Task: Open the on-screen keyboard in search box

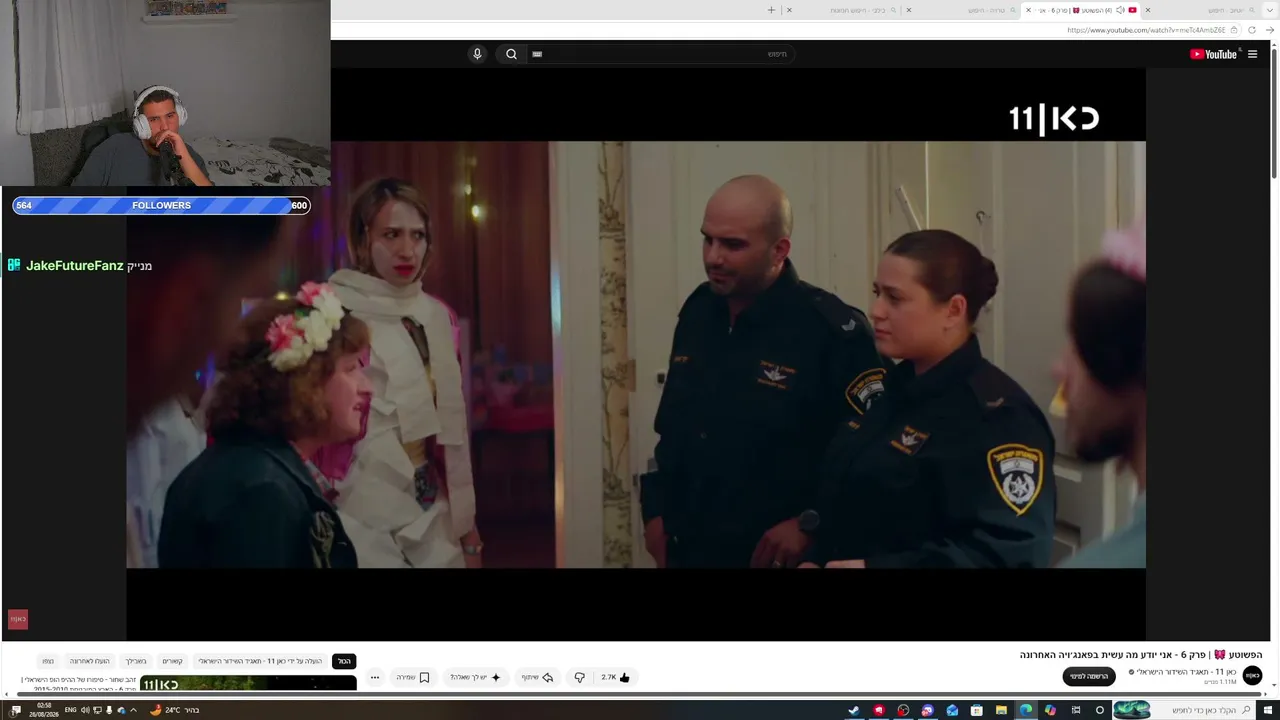Action: point(537,54)
